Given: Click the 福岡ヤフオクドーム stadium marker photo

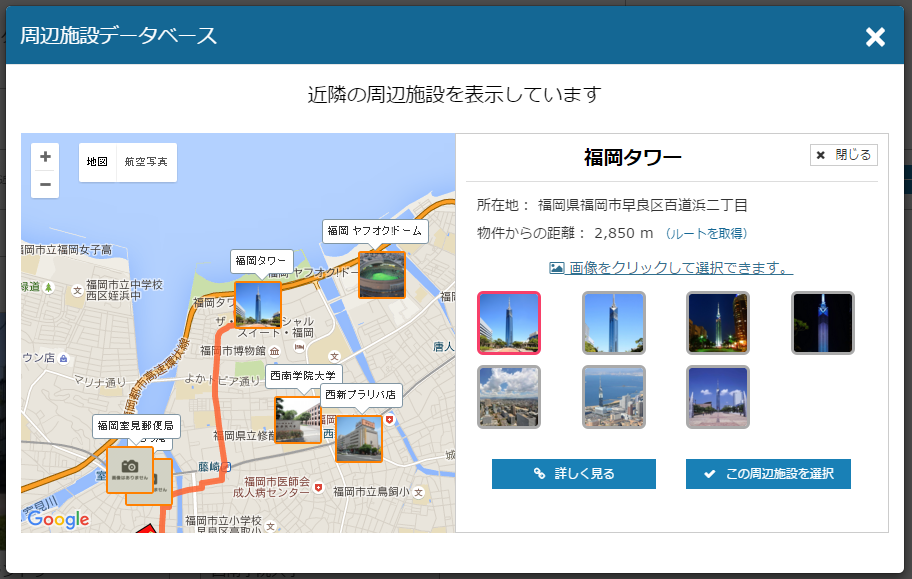Looking at the screenshot, I should pos(382,275).
